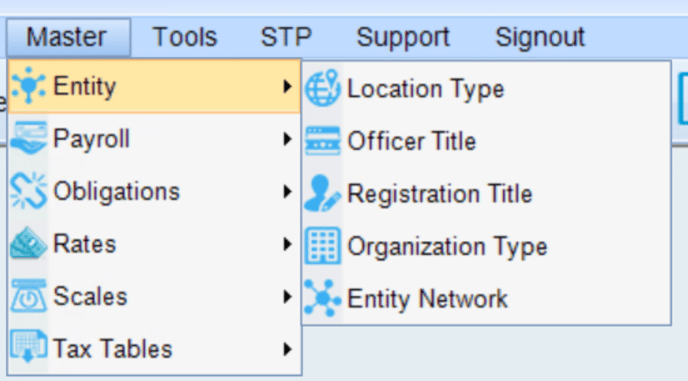The height and width of the screenshot is (381, 688).
Task: Open the STP menu
Action: (x=286, y=37)
